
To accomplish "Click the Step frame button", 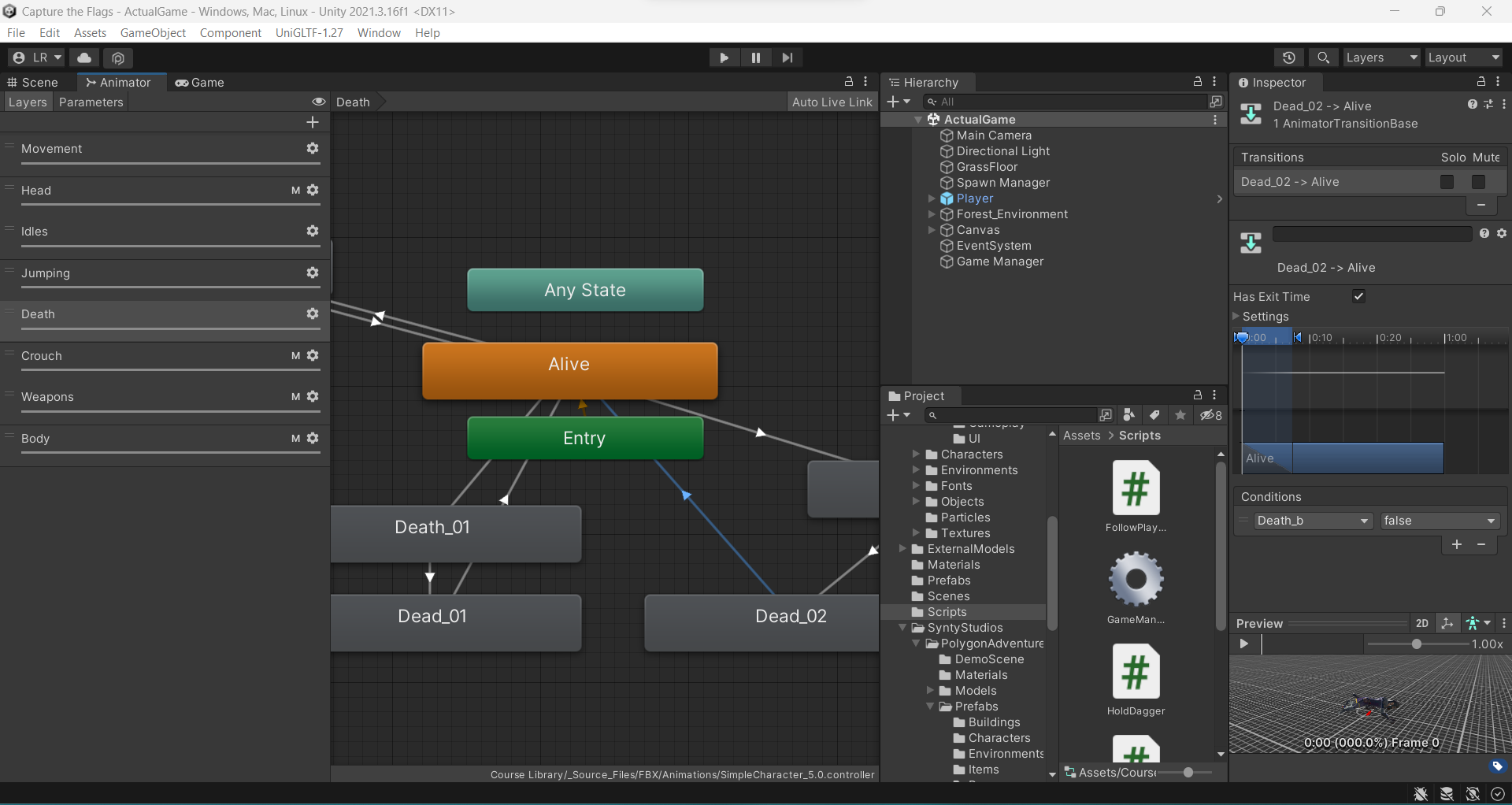I will (x=787, y=57).
